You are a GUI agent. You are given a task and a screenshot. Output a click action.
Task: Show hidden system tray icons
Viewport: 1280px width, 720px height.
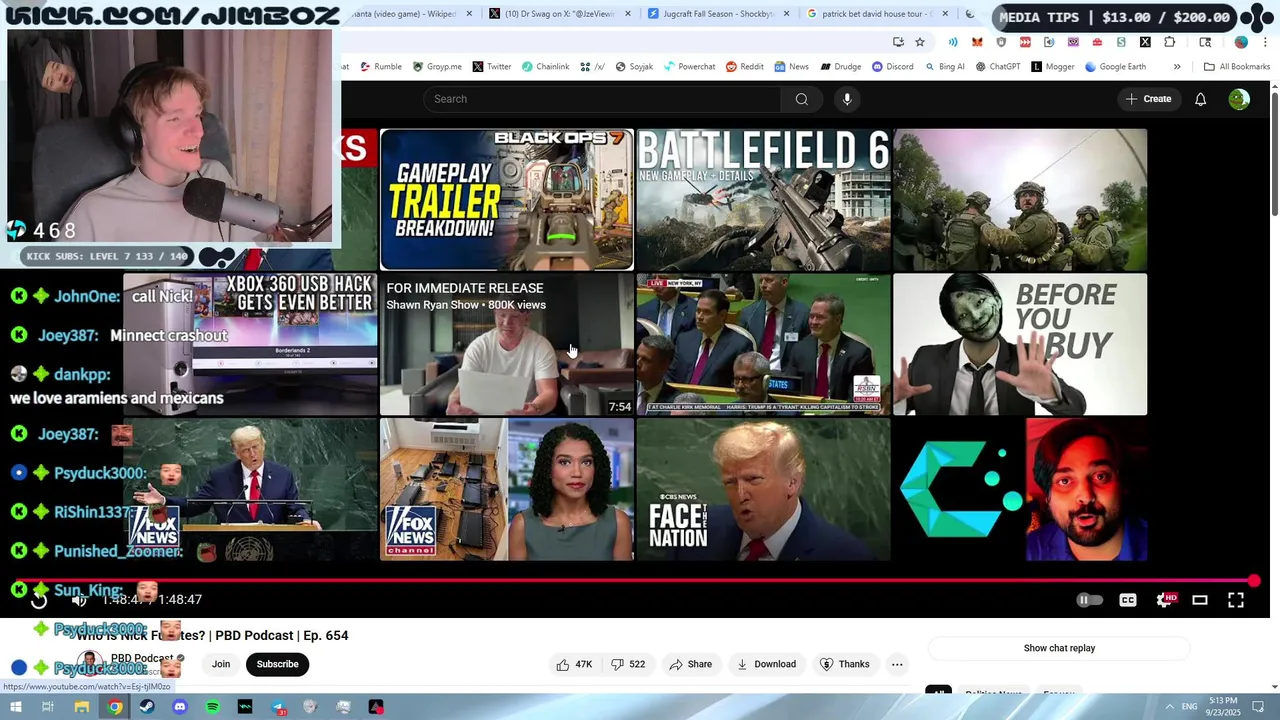coord(1169,707)
